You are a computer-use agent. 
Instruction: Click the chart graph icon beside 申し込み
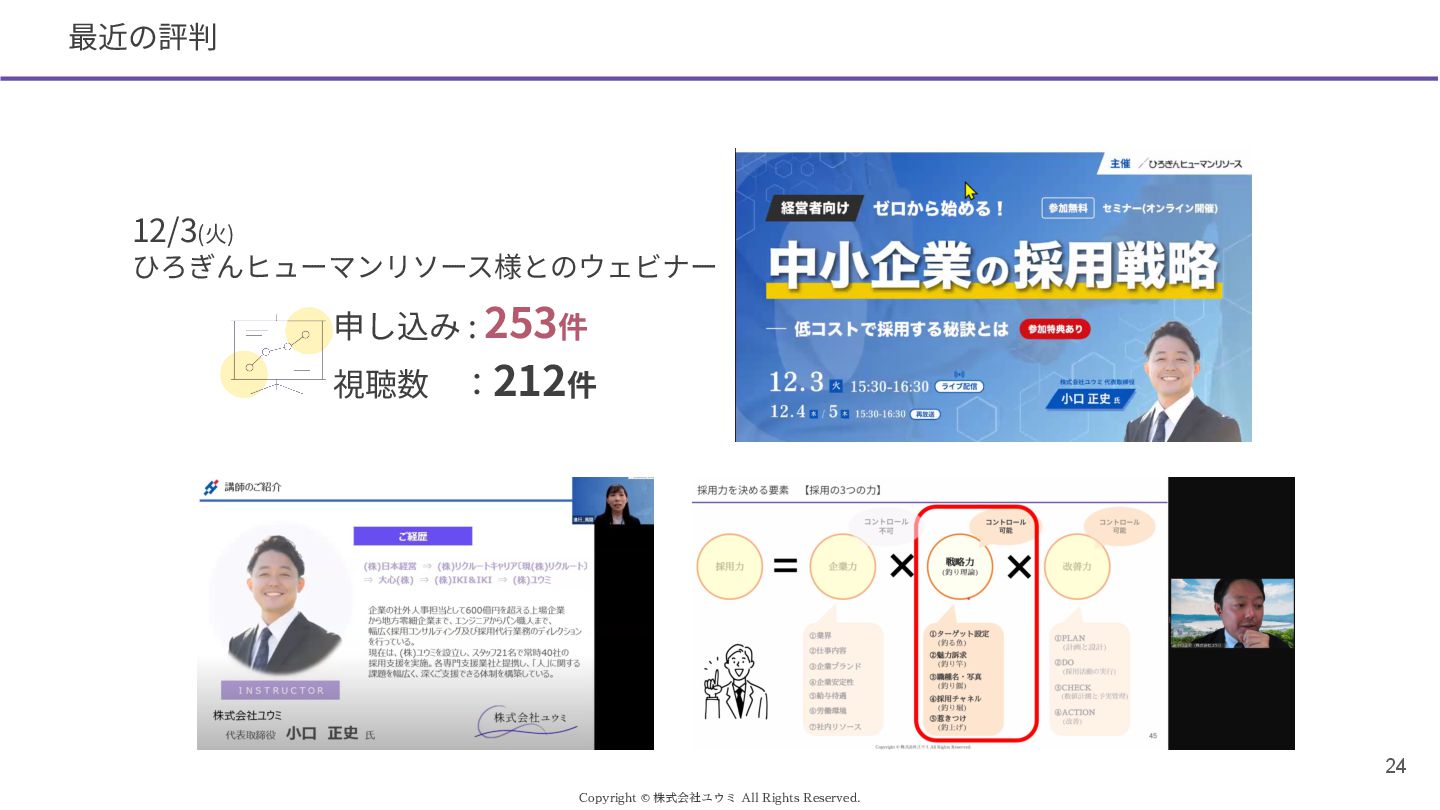point(275,352)
